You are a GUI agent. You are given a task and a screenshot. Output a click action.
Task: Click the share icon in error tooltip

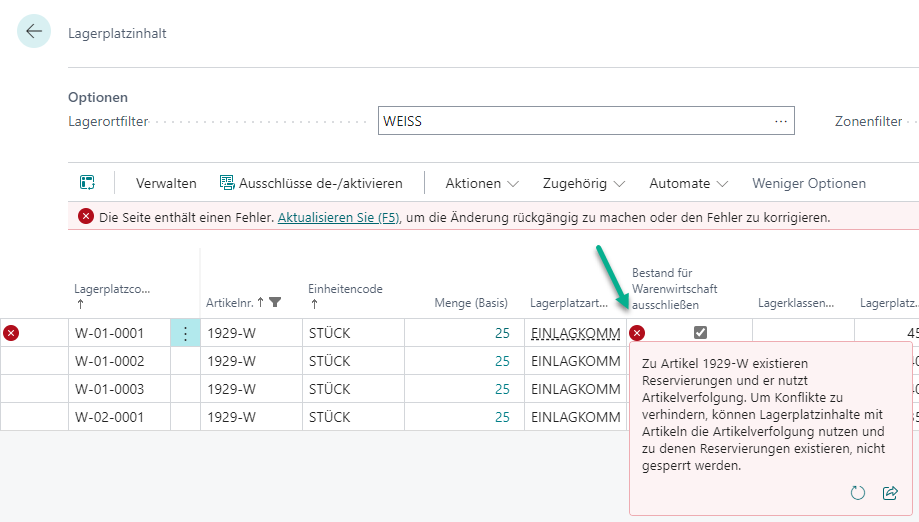(x=890, y=492)
